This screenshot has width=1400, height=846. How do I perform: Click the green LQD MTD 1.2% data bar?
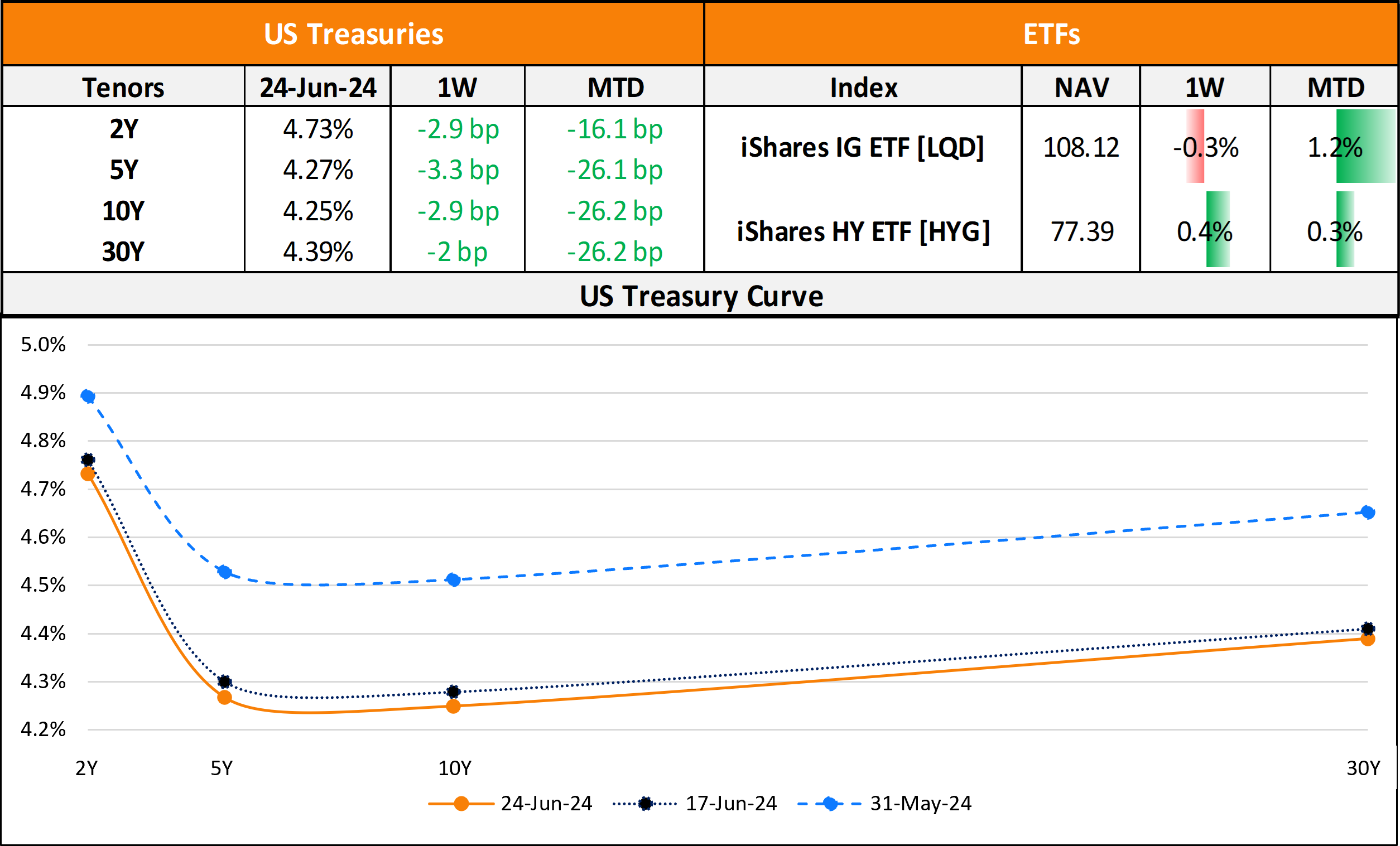tap(1365, 147)
